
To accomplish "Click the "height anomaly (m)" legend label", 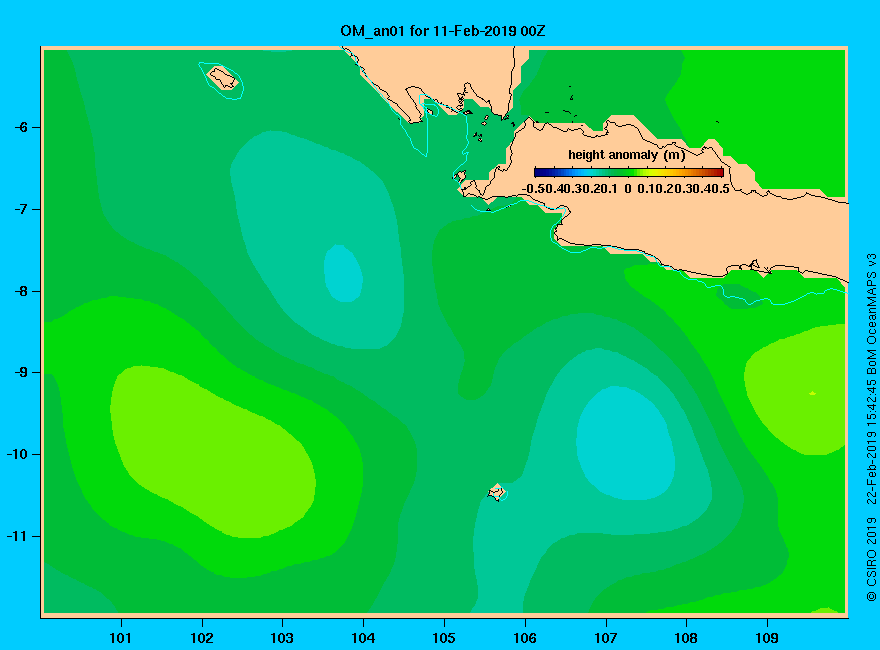I will 626,154.
